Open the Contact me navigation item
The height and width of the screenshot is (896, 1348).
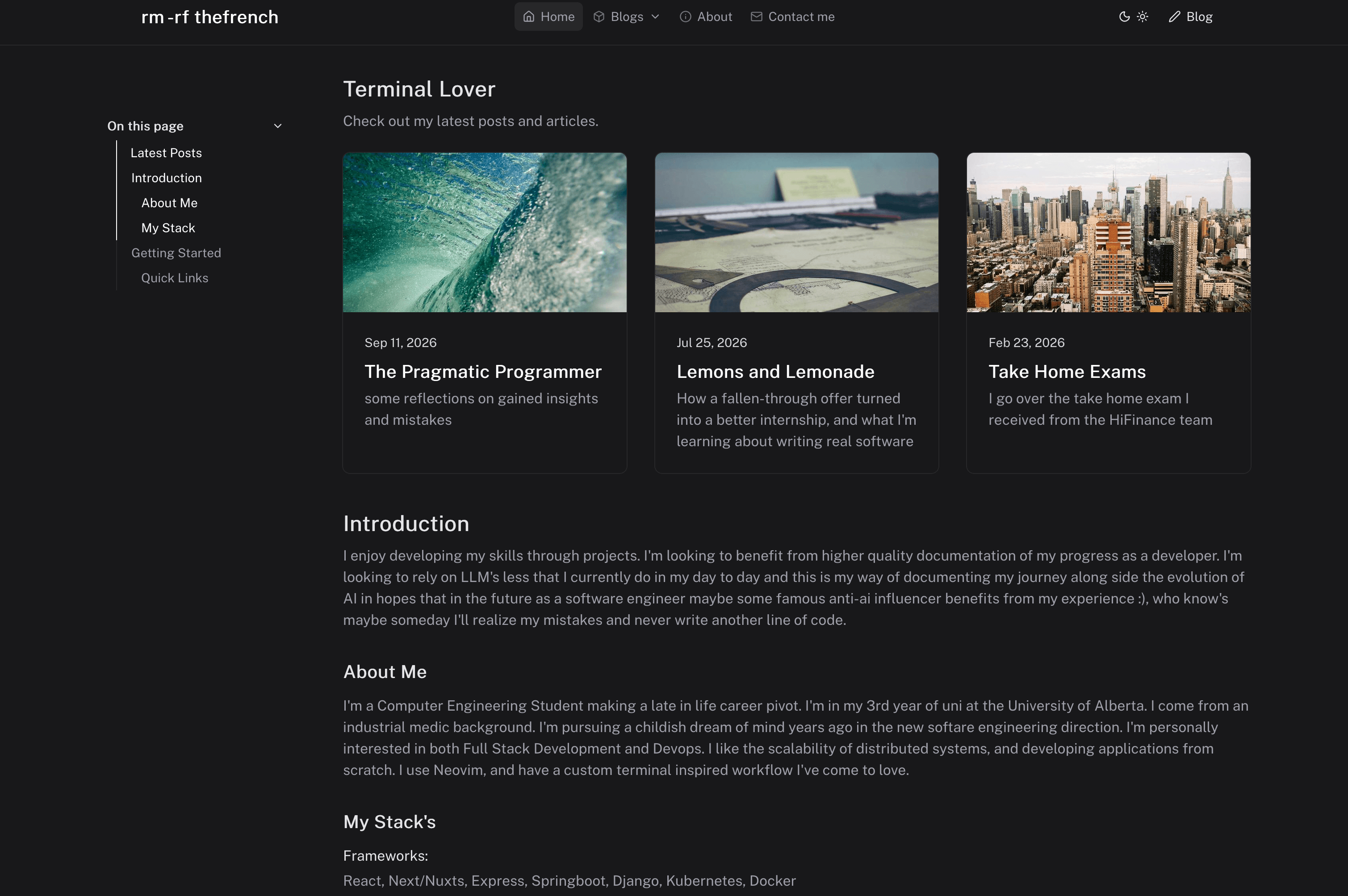(792, 17)
